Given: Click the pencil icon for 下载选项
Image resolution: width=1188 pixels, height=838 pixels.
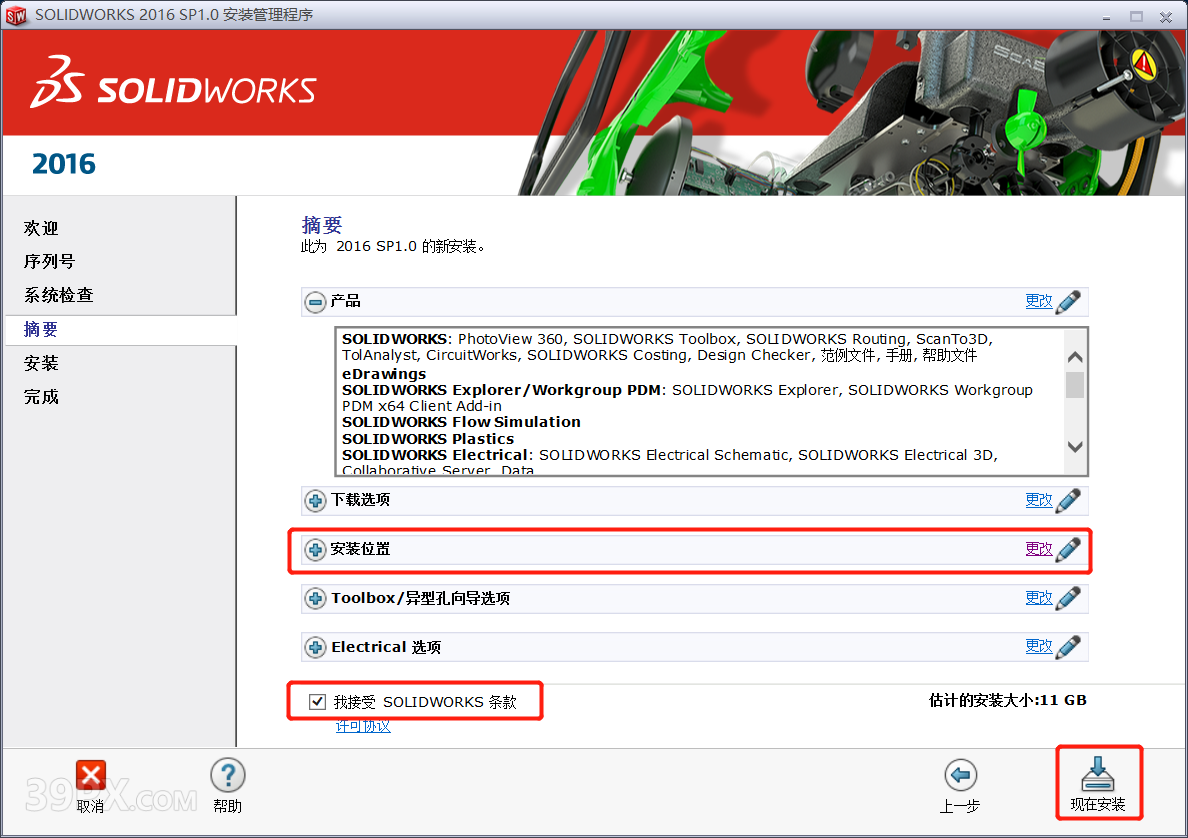Looking at the screenshot, I should click(x=1069, y=500).
